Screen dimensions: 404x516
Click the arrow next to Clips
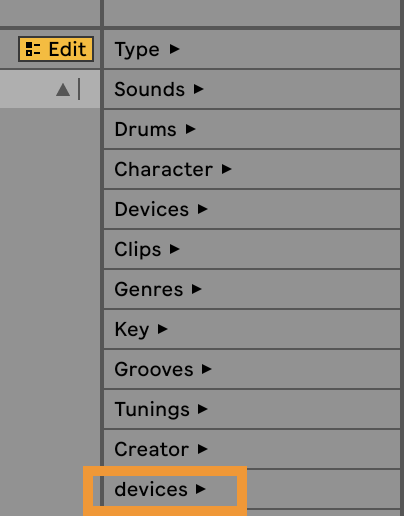[x=174, y=249]
